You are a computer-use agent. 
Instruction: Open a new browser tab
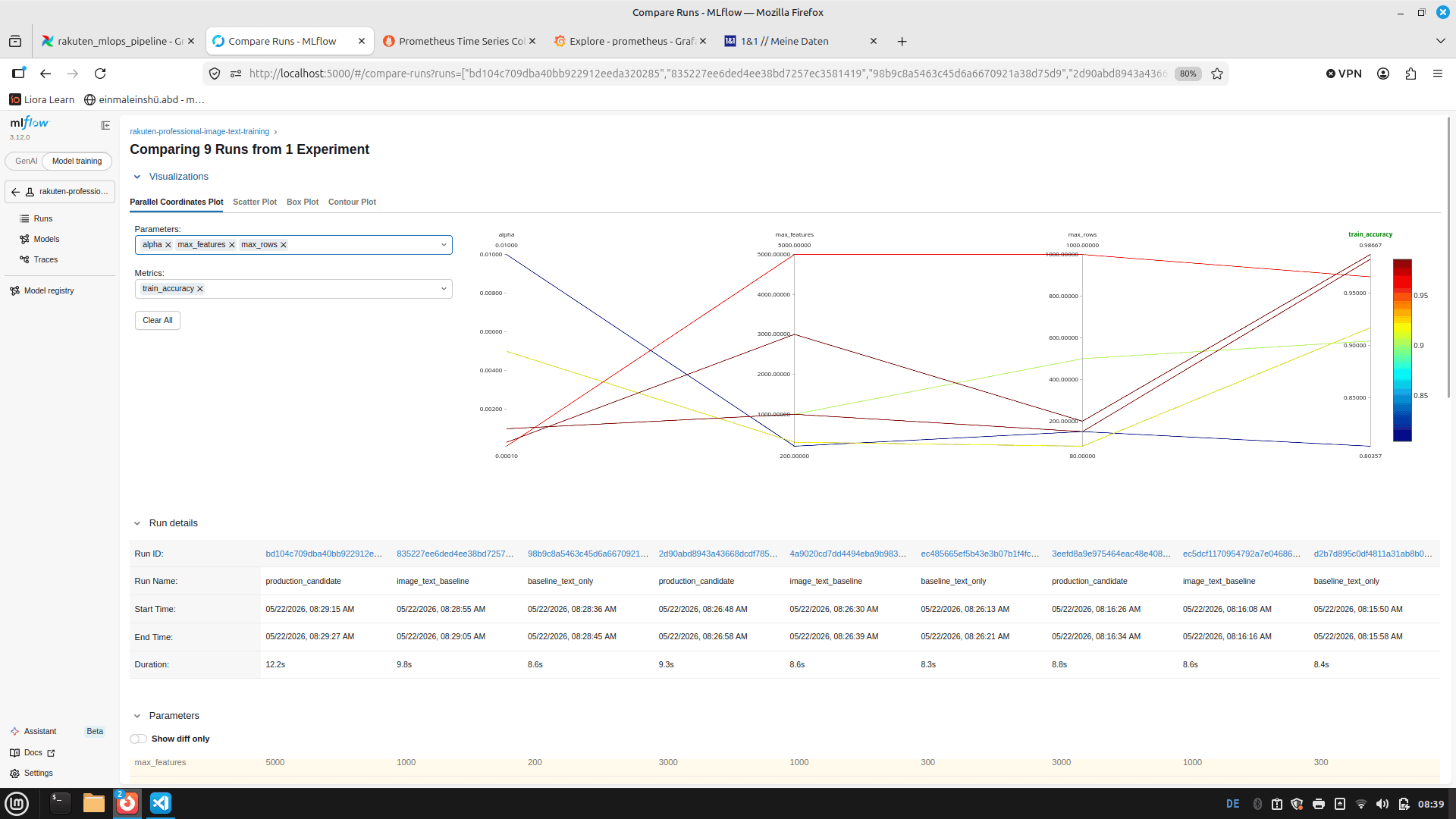click(902, 42)
